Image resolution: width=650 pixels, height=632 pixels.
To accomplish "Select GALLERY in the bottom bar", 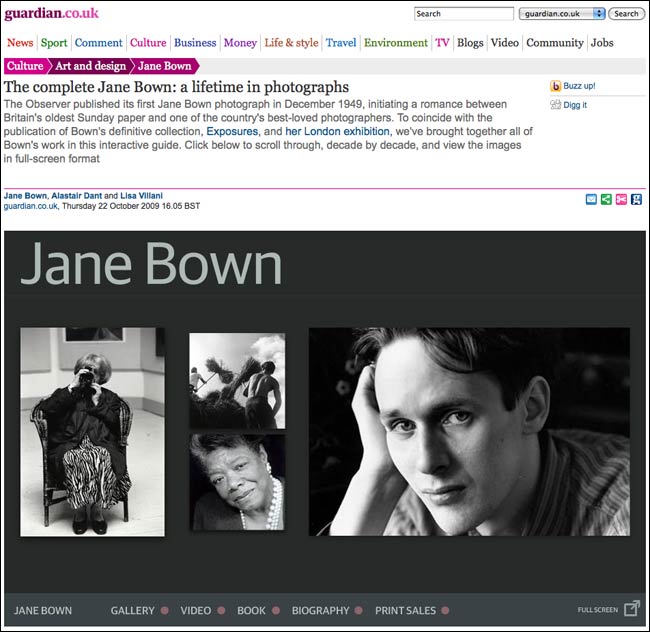I will pos(133,610).
